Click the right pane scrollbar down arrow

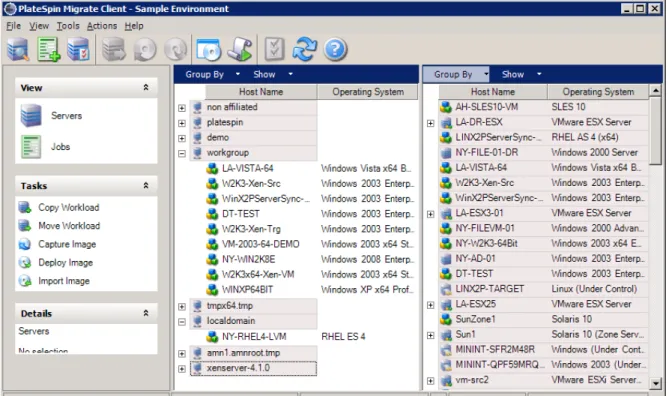655,383
